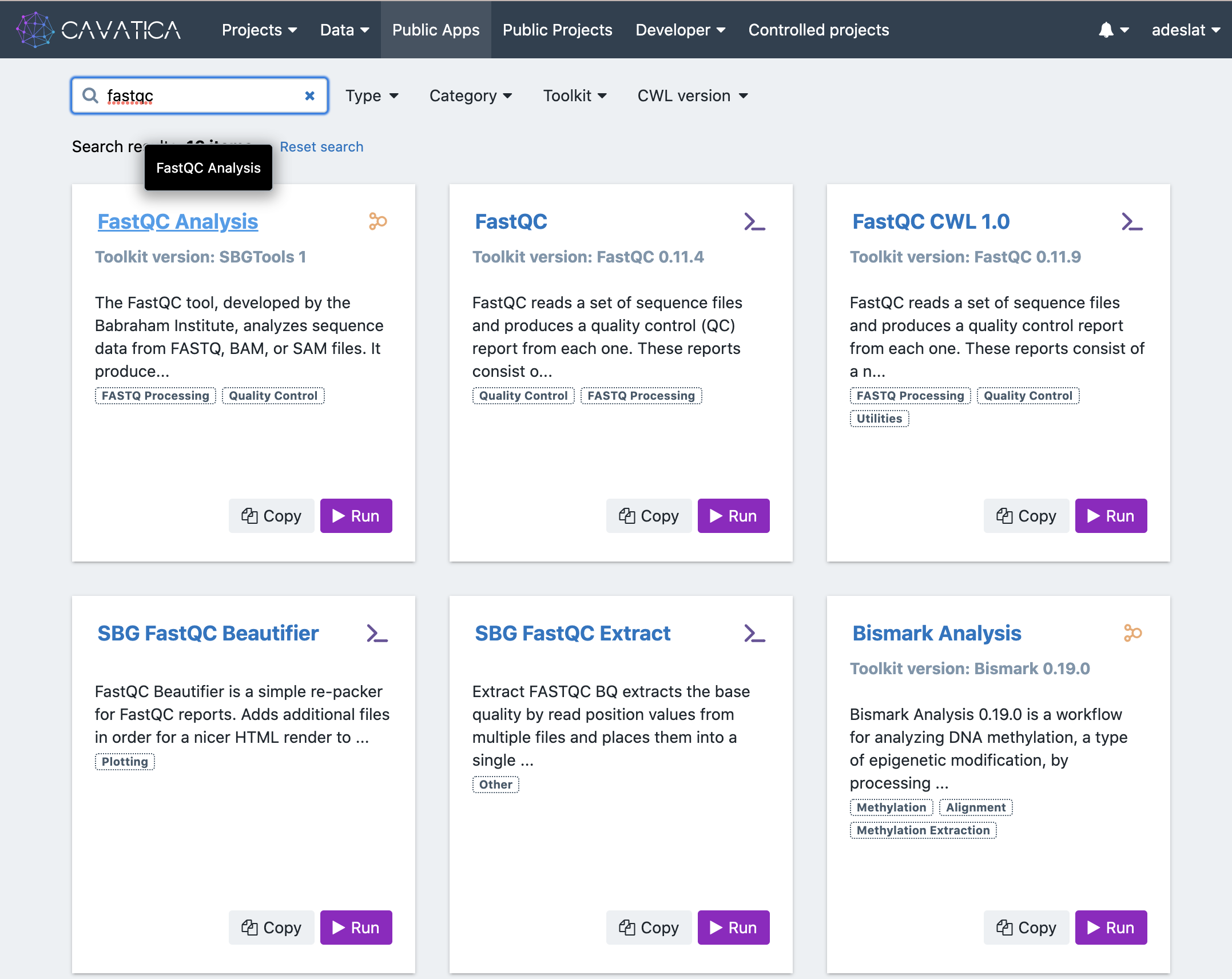This screenshot has height=979, width=1232.
Task: Click tool icon on SBG FastQC Extract card
Action: (x=754, y=633)
